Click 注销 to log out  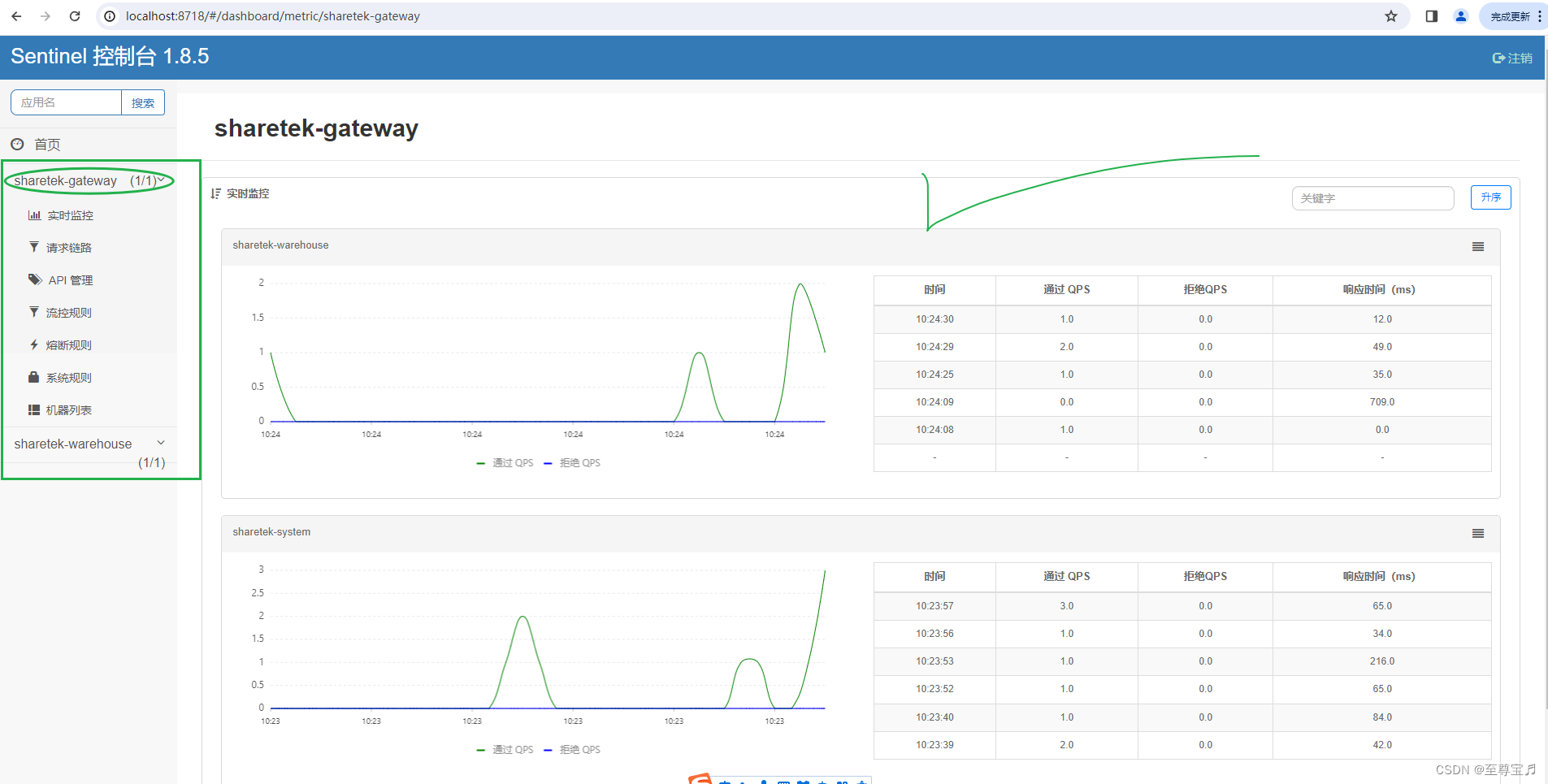1512,58
